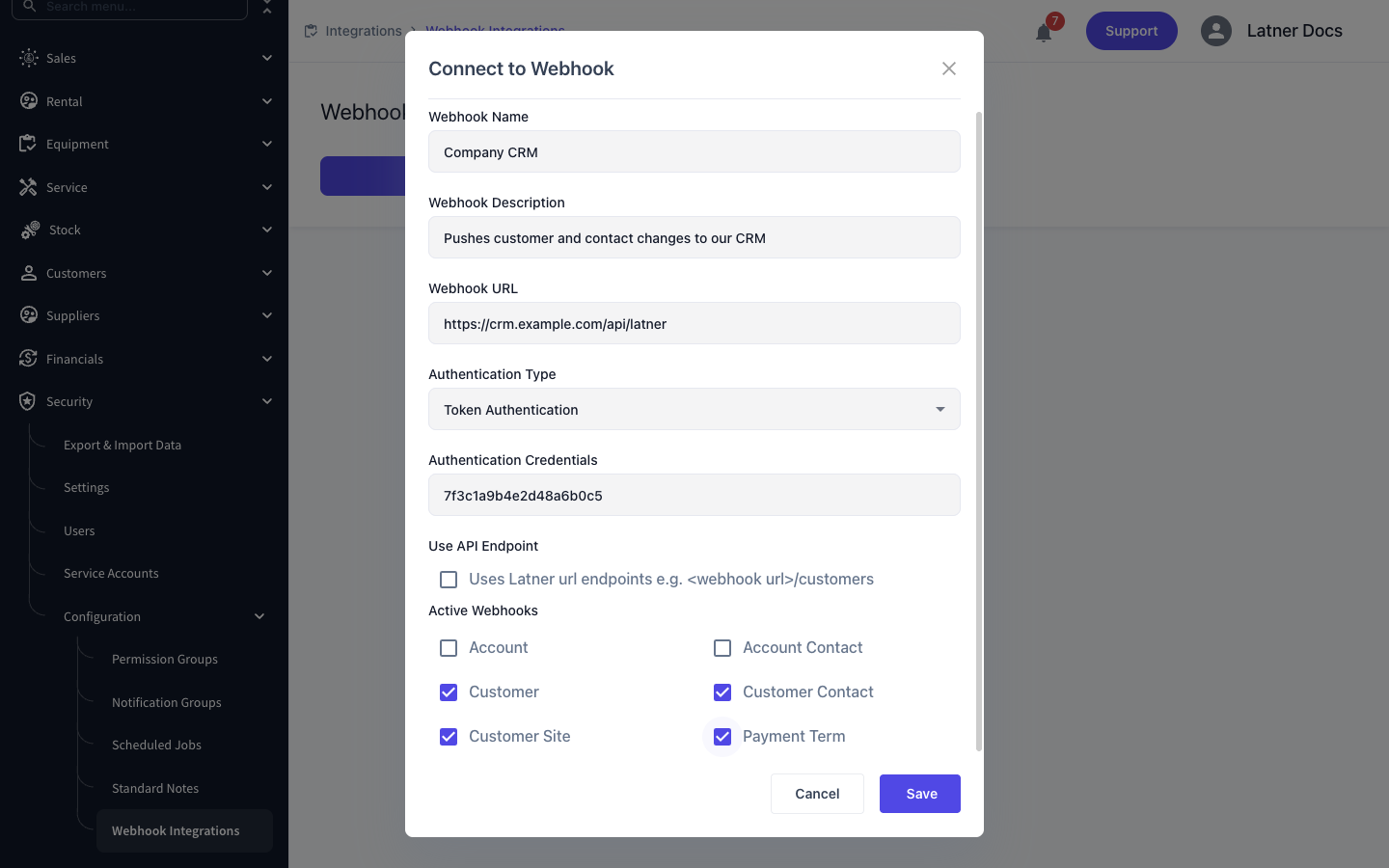Image resolution: width=1389 pixels, height=868 pixels.
Task: Check the Account webhook checkbox
Action: [449, 648]
